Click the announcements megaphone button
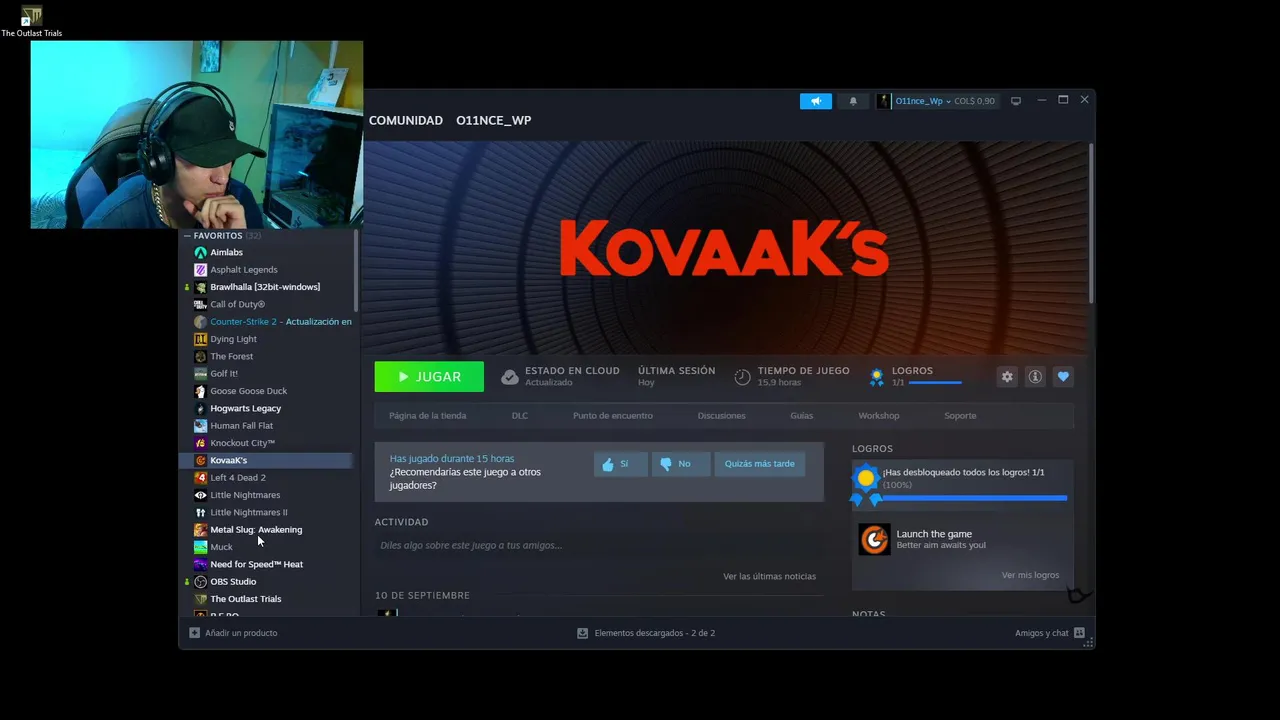Screen dimensions: 1280x720 (816, 101)
